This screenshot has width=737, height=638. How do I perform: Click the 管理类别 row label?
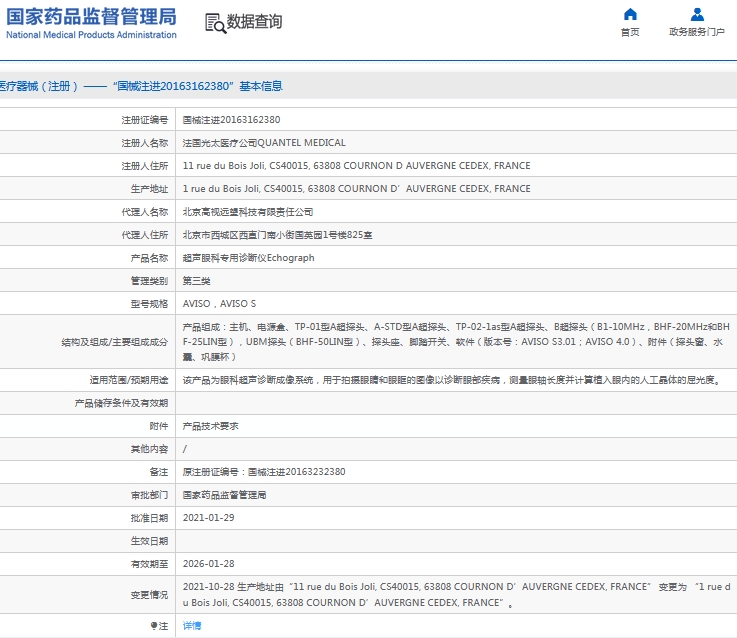pos(149,282)
